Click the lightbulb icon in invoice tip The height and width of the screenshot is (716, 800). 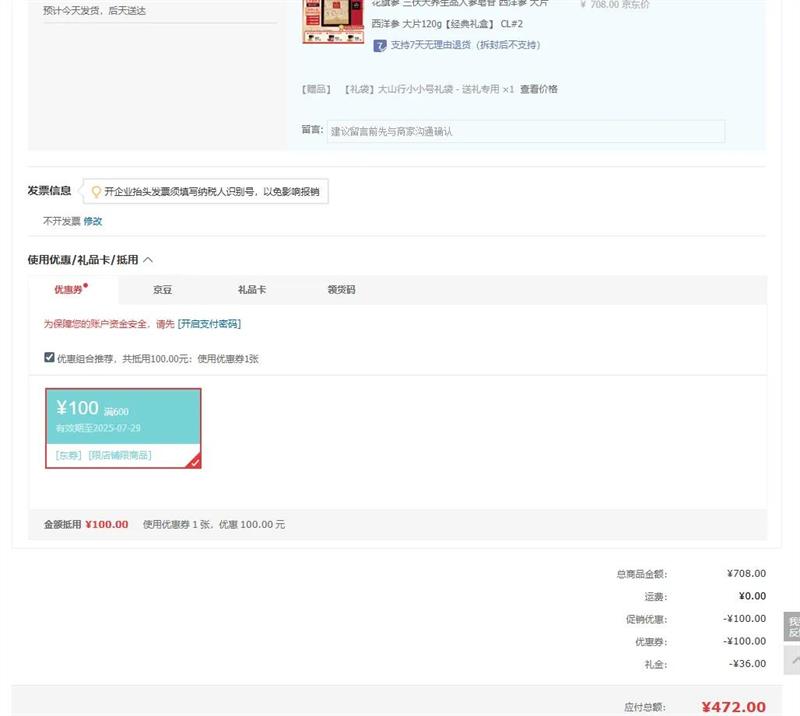tap(96, 191)
